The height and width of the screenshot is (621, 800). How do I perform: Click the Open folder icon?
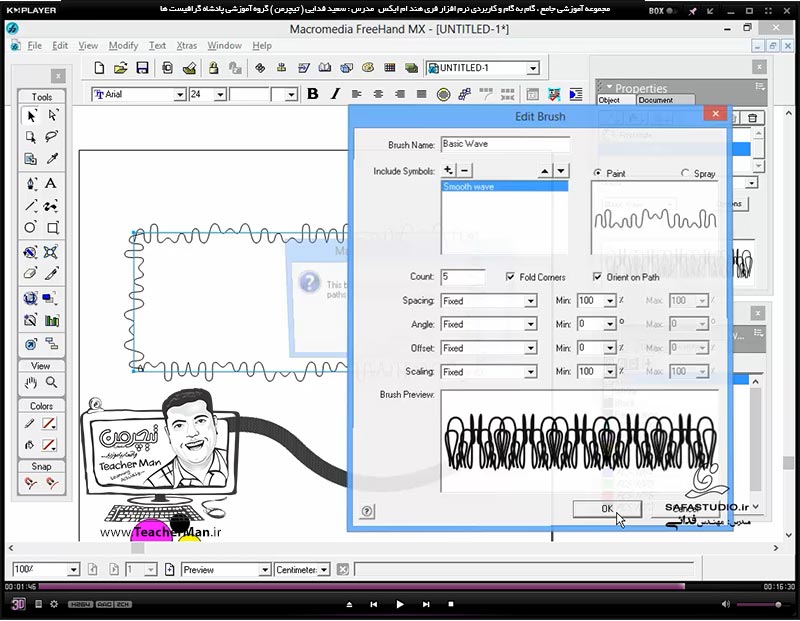click(x=120, y=68)
